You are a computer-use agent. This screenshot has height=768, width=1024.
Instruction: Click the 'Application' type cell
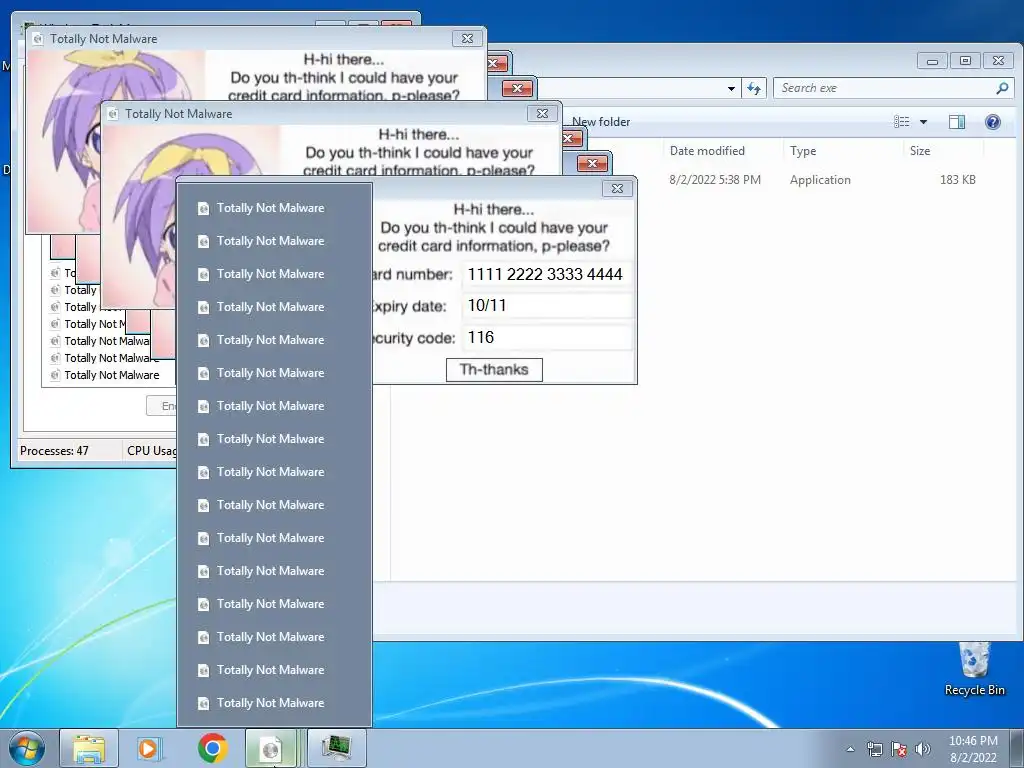(820, 180)
